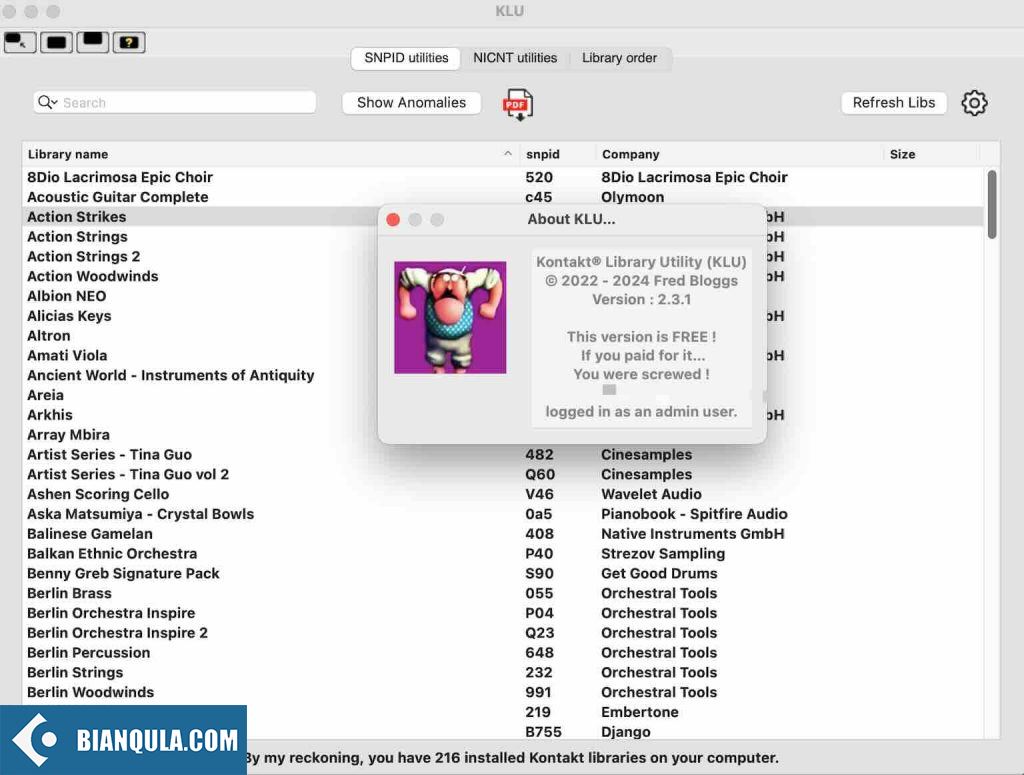Click the Pianobook - Spitfire Audio company cell
Viewport: 1024px width, 775px height.
click(x=694, y=514)
